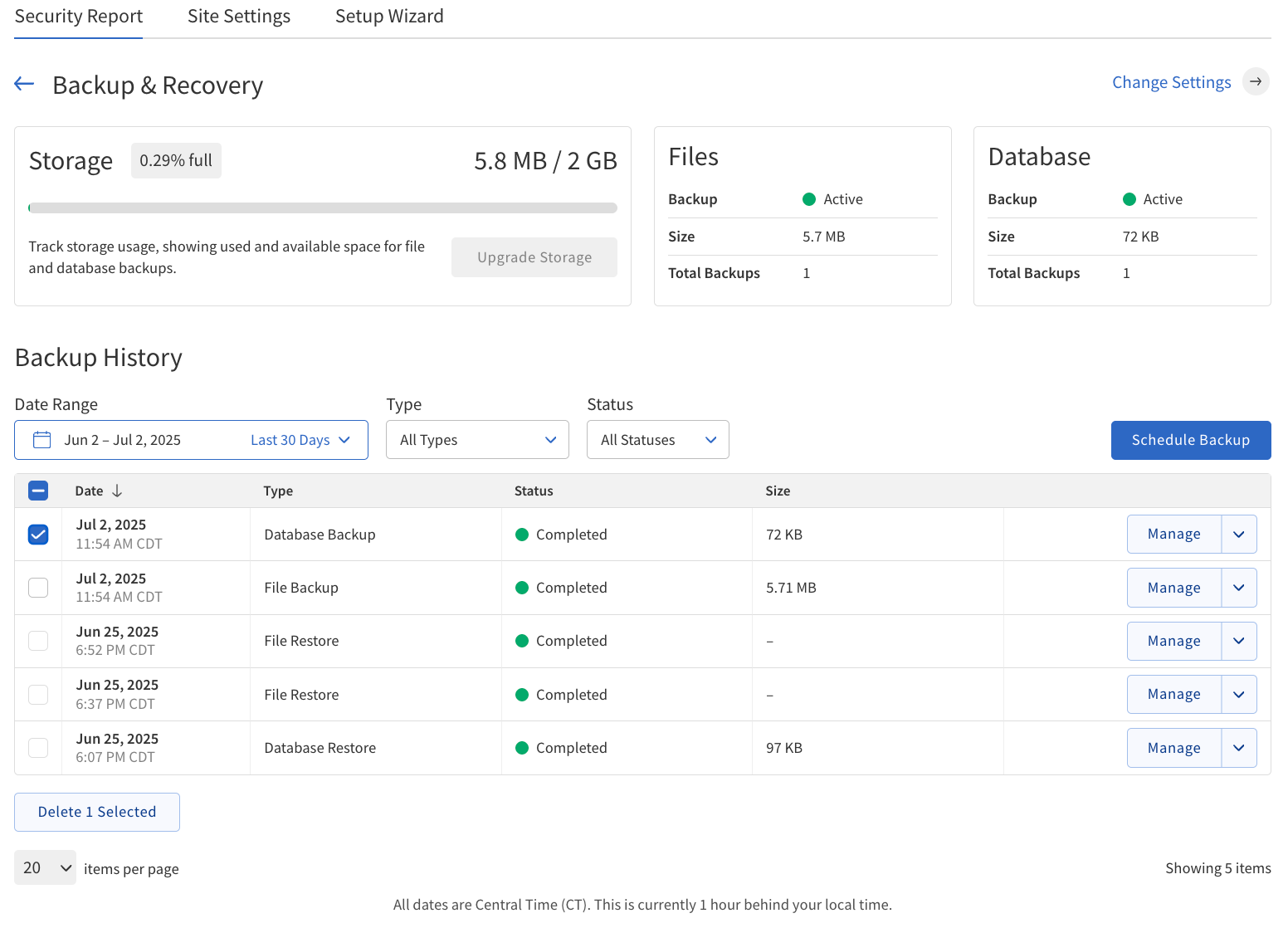Click the Files size value 5.7 MB
This screenshot has height=928, width=1288.
(824, 237)
